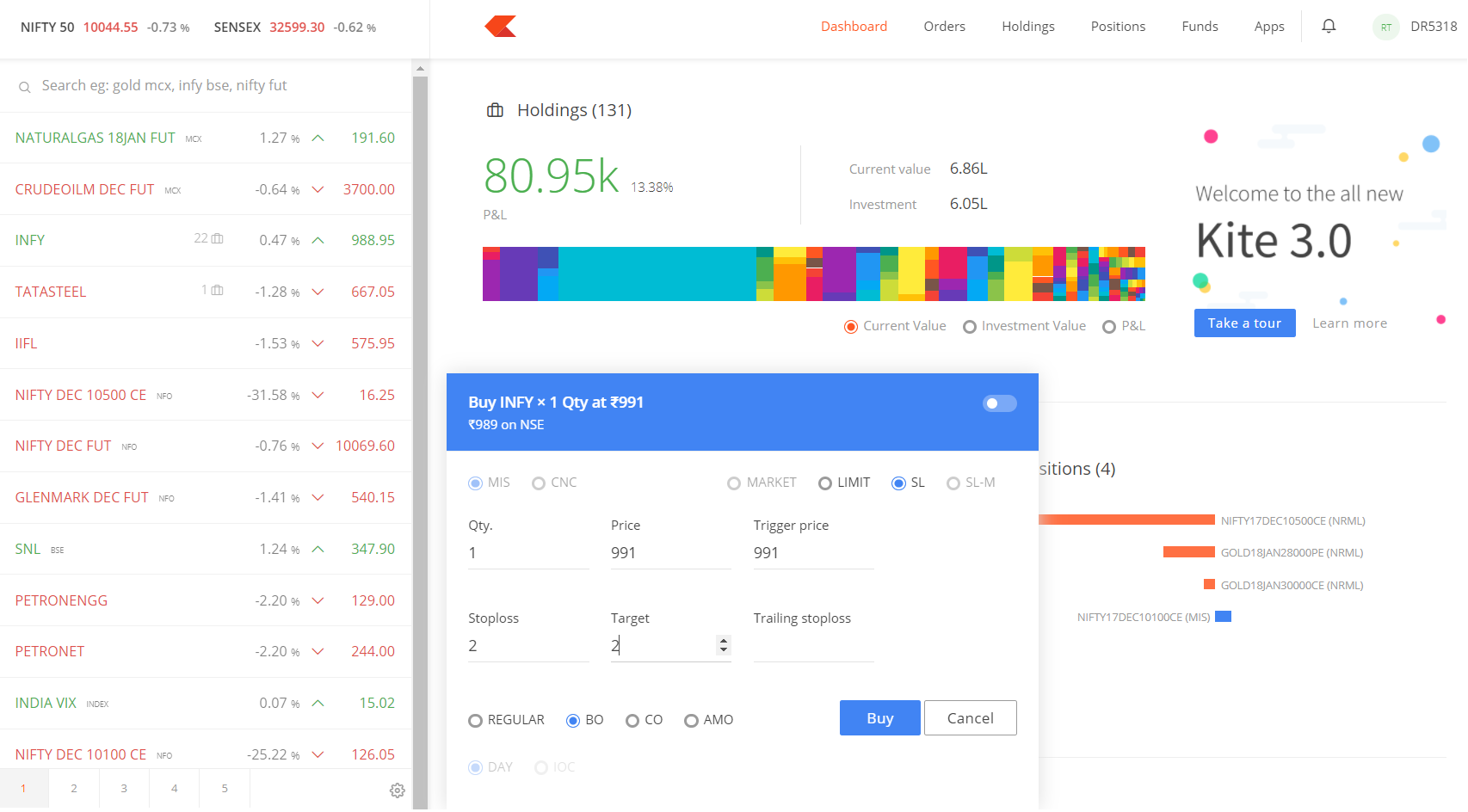Click NIFTY17DEC10100CE blue position bar

[1223, 617]
